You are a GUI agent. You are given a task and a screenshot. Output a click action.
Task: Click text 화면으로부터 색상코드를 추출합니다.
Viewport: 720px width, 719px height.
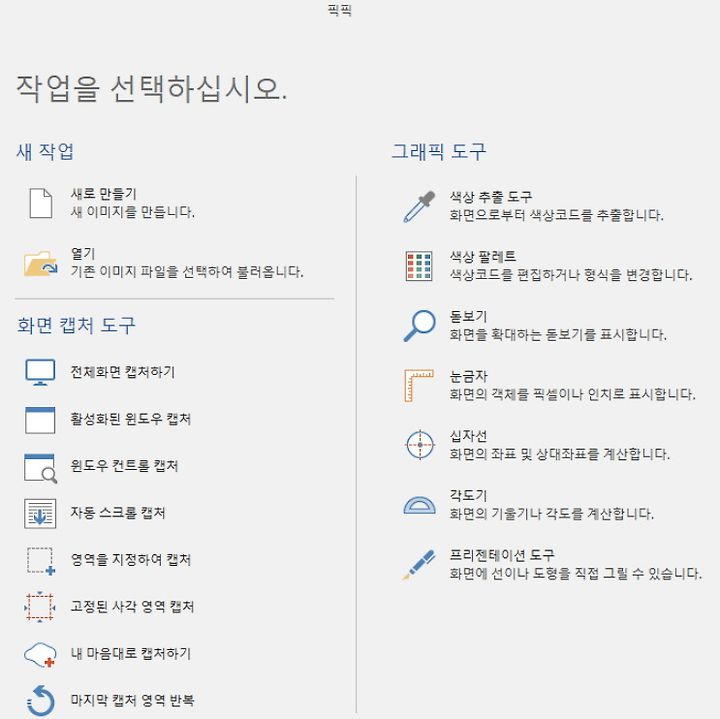pyautogui.click(x=557, y=215)
